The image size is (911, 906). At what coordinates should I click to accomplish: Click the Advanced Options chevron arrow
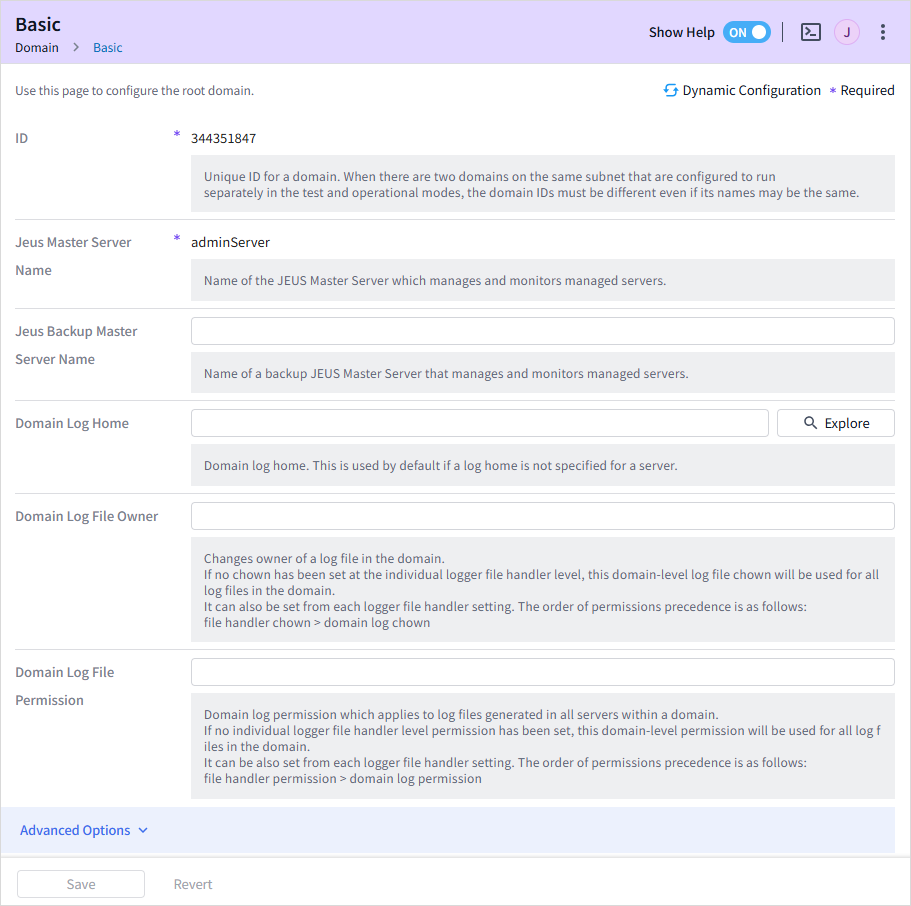click(x=143, y=830)
